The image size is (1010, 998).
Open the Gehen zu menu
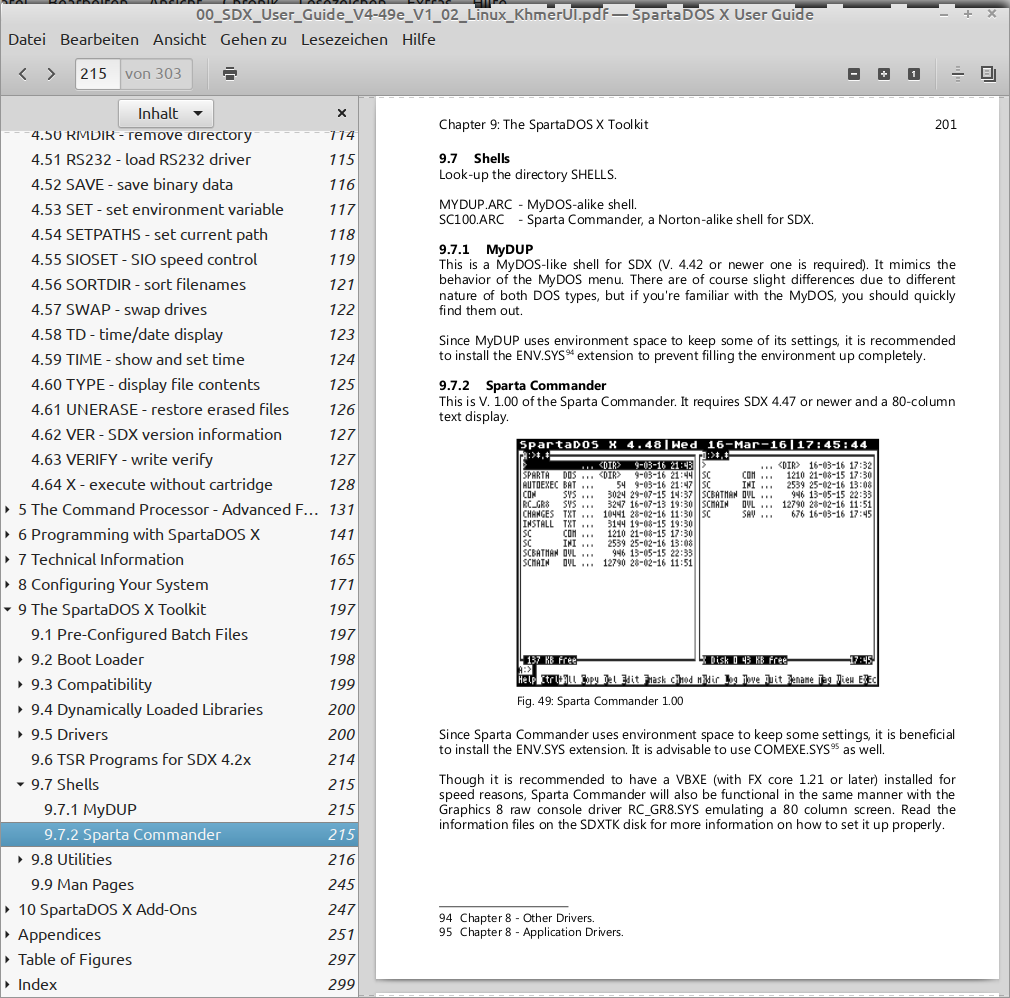tap(253, 40)
